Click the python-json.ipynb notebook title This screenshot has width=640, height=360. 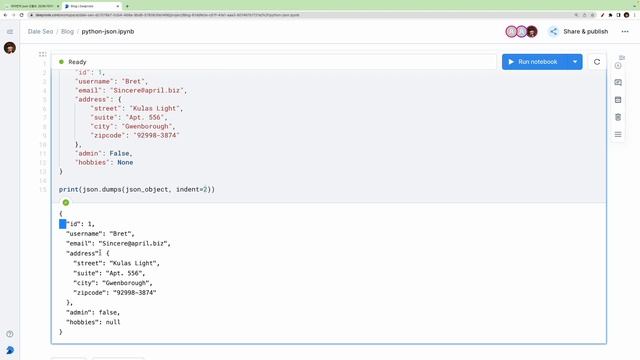click(108, 31)
